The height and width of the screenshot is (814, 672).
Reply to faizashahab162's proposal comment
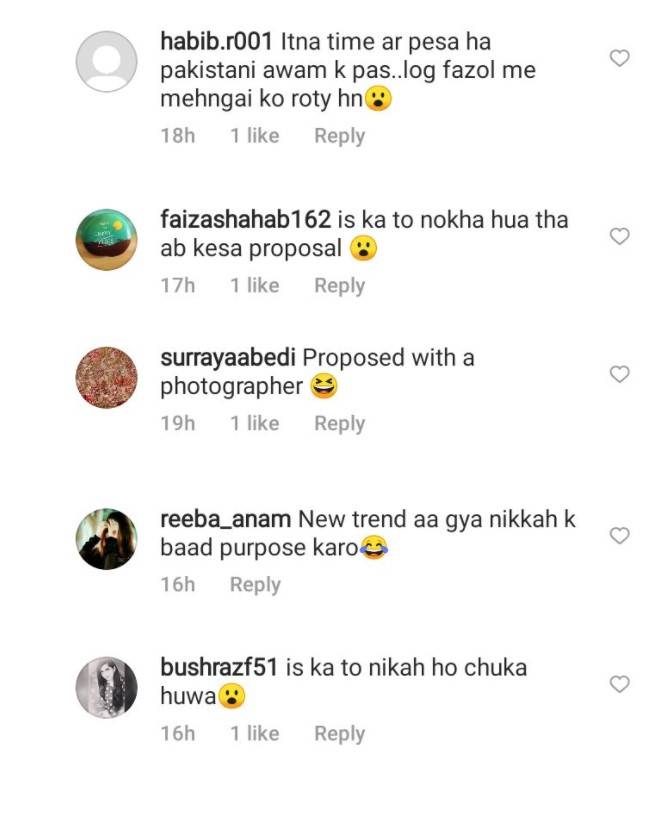click(x=340, y=286)
